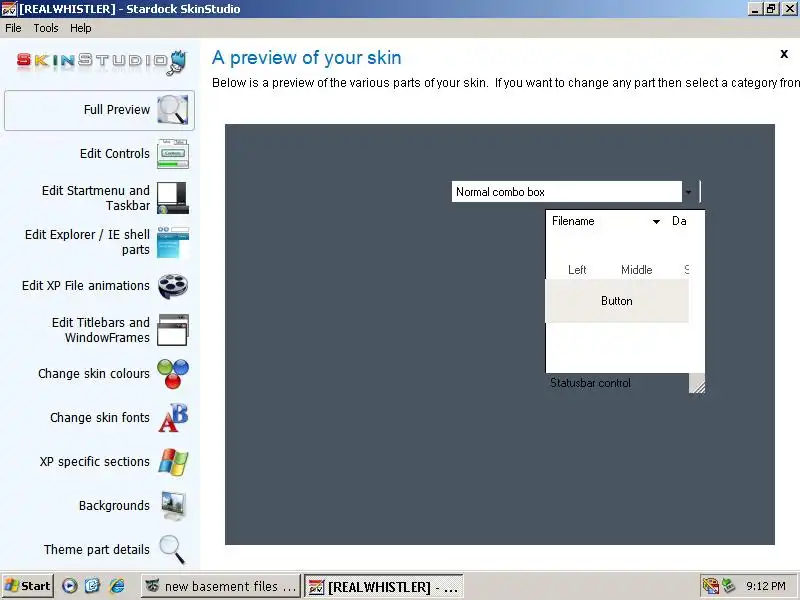800x600 pixels.
Task: Click the Explorer / IE shell parts icon
Action: pyautogui.click(x=172, y=242)
